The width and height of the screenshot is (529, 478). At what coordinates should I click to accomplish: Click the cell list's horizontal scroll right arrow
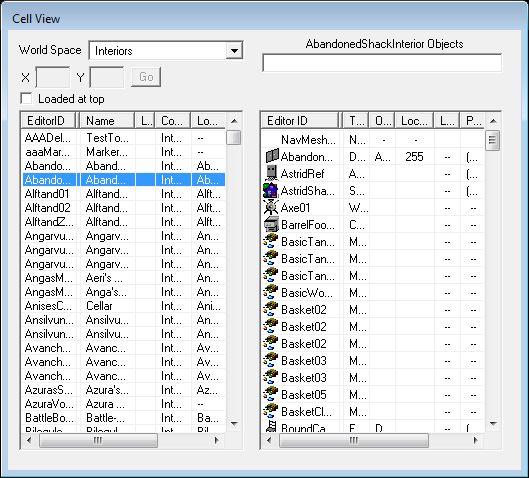coord(217,440)
